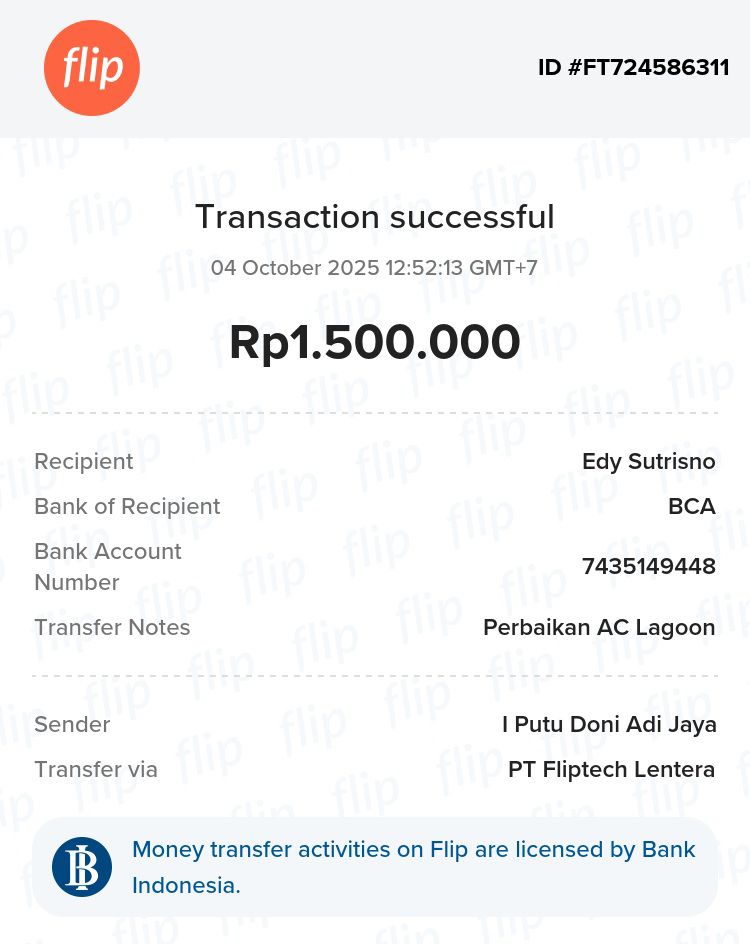Select the transaction ID #FT724586311

pyautogui.click(x=633, y=68)
